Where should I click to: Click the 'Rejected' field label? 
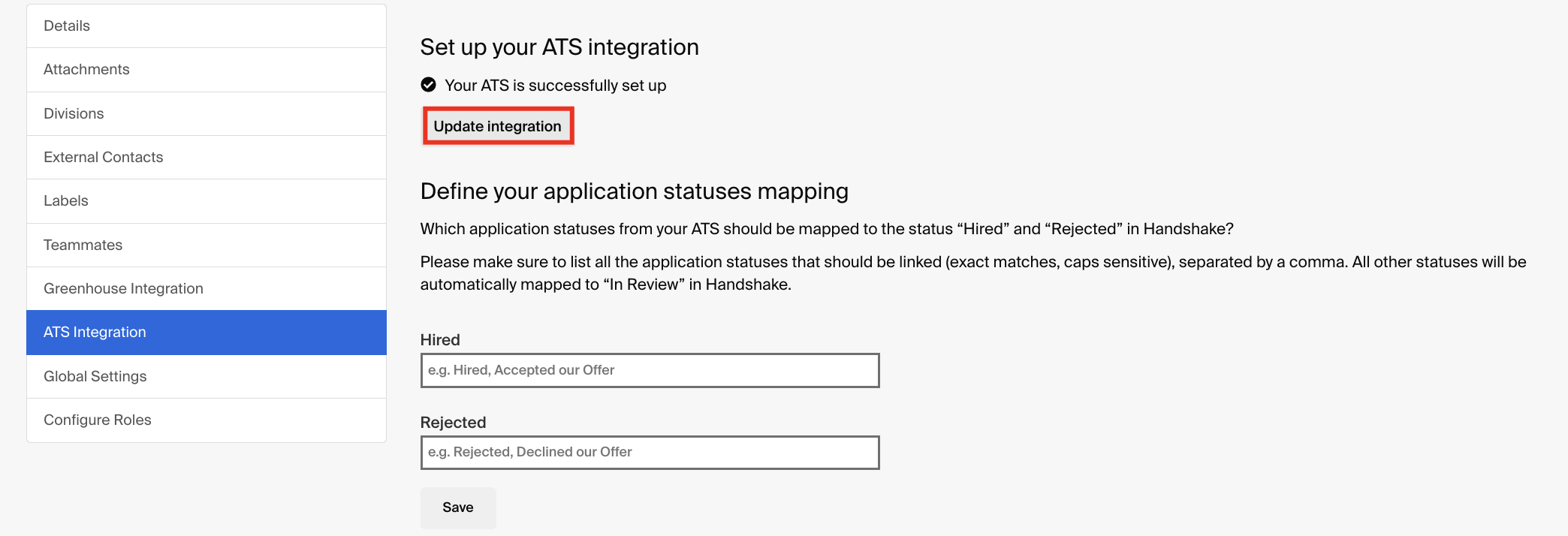click(453, 423)
